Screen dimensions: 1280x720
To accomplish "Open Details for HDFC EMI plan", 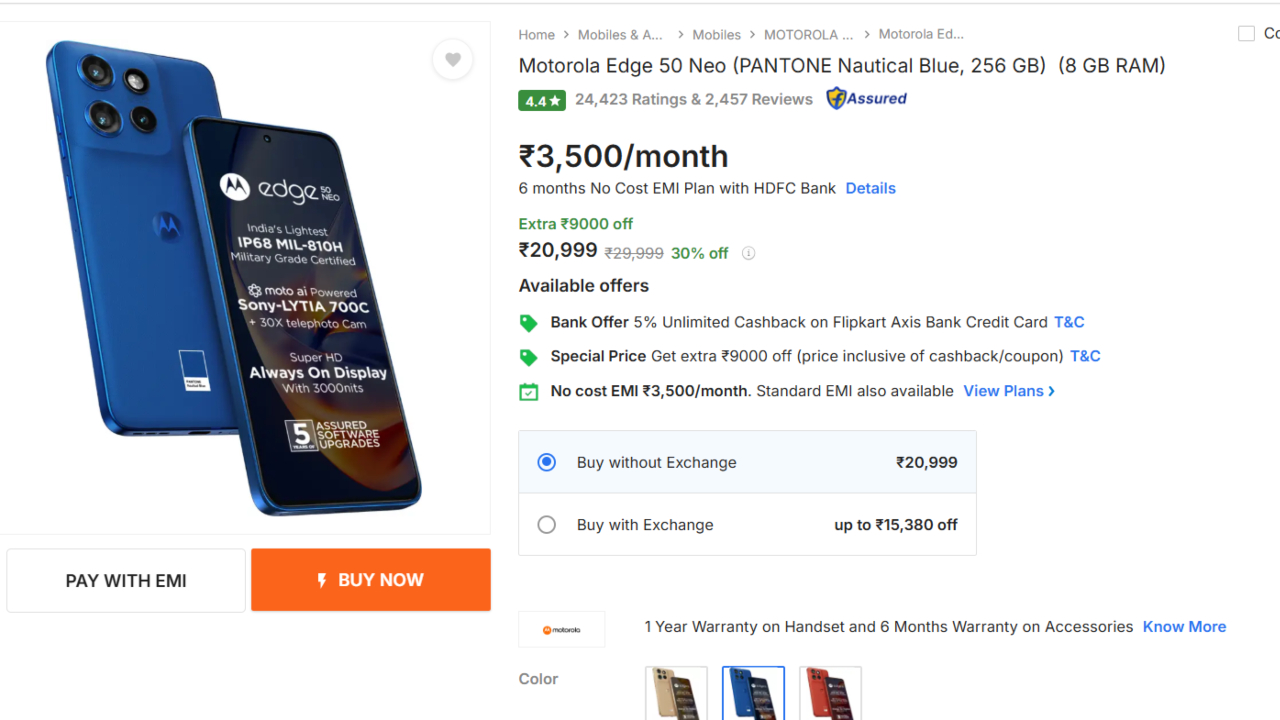I will point(870,188).
